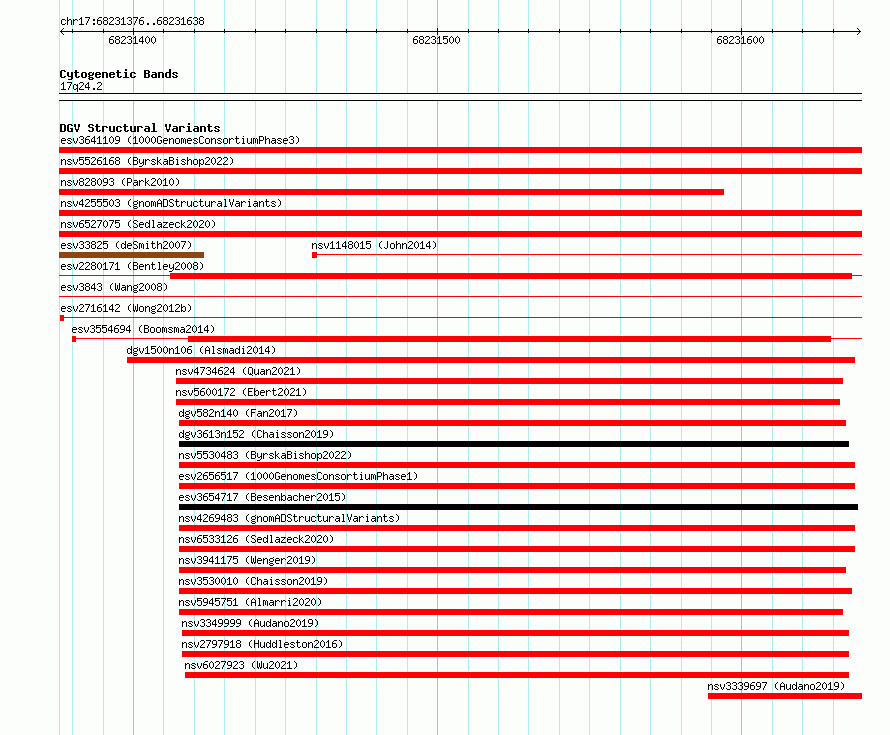Open nsv1148015 (John2014) variant label
Viewport: 890px width, 735px height.
point(374,245)
